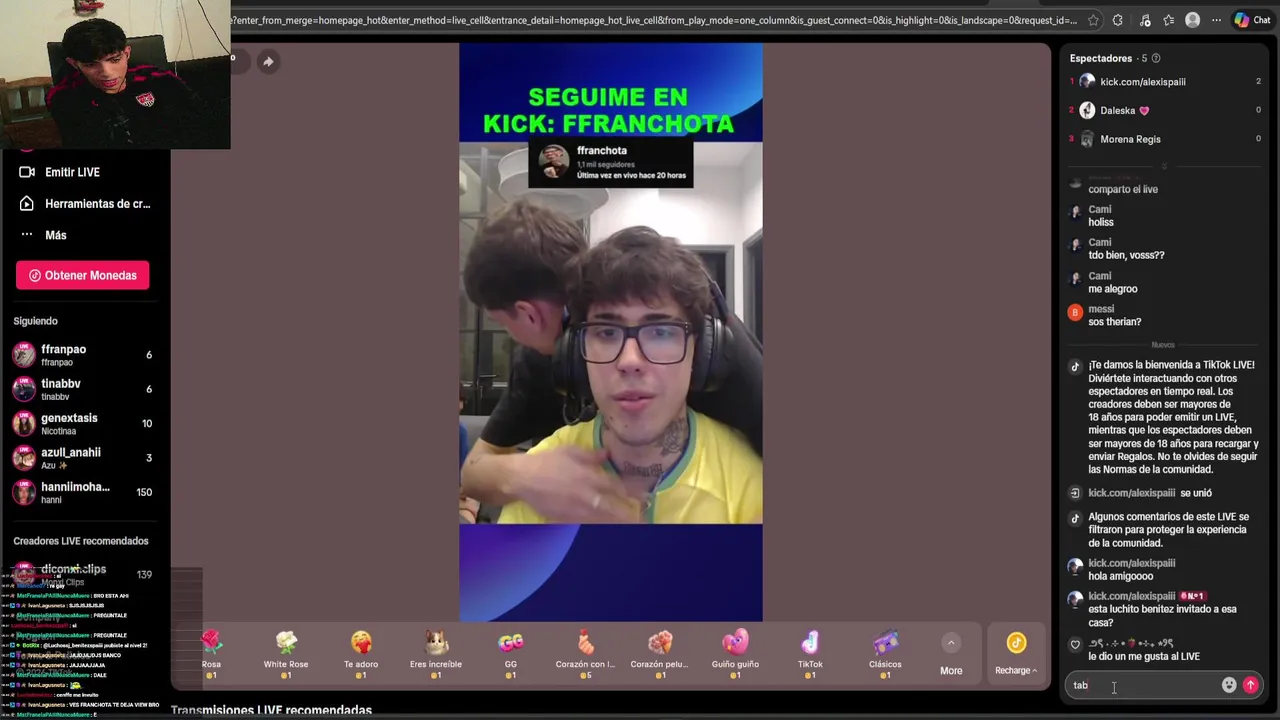1280x720 pixels.
Task: Open Herramientas de creador in the sidebar
Action: pos(85,203)
